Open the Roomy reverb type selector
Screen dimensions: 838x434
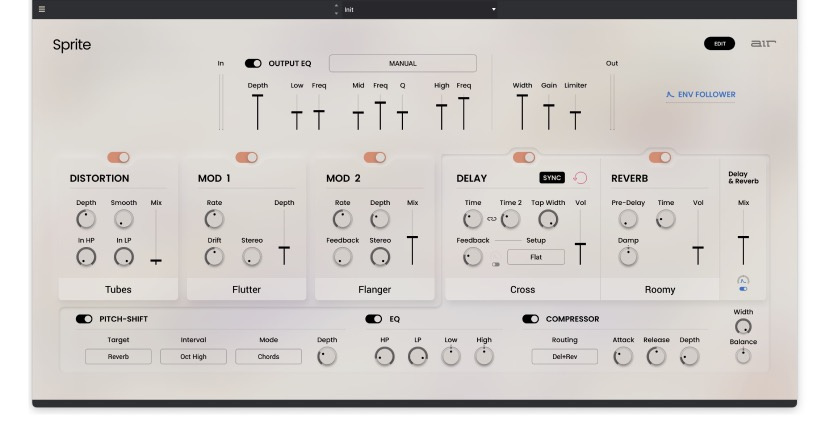[660, 289]
